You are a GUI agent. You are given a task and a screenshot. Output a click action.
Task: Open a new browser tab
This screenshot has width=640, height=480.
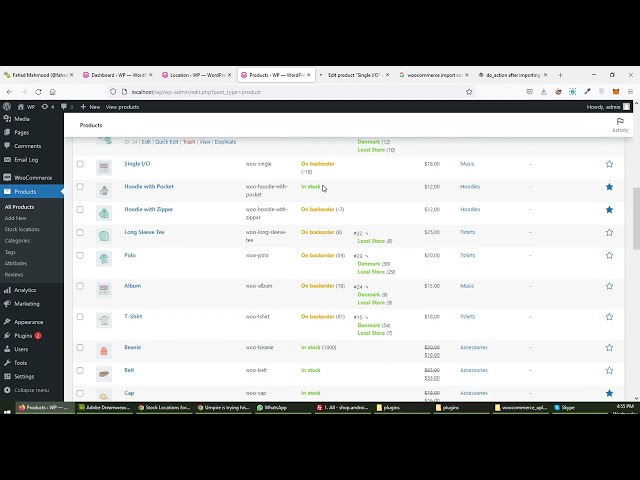point(560,75)
